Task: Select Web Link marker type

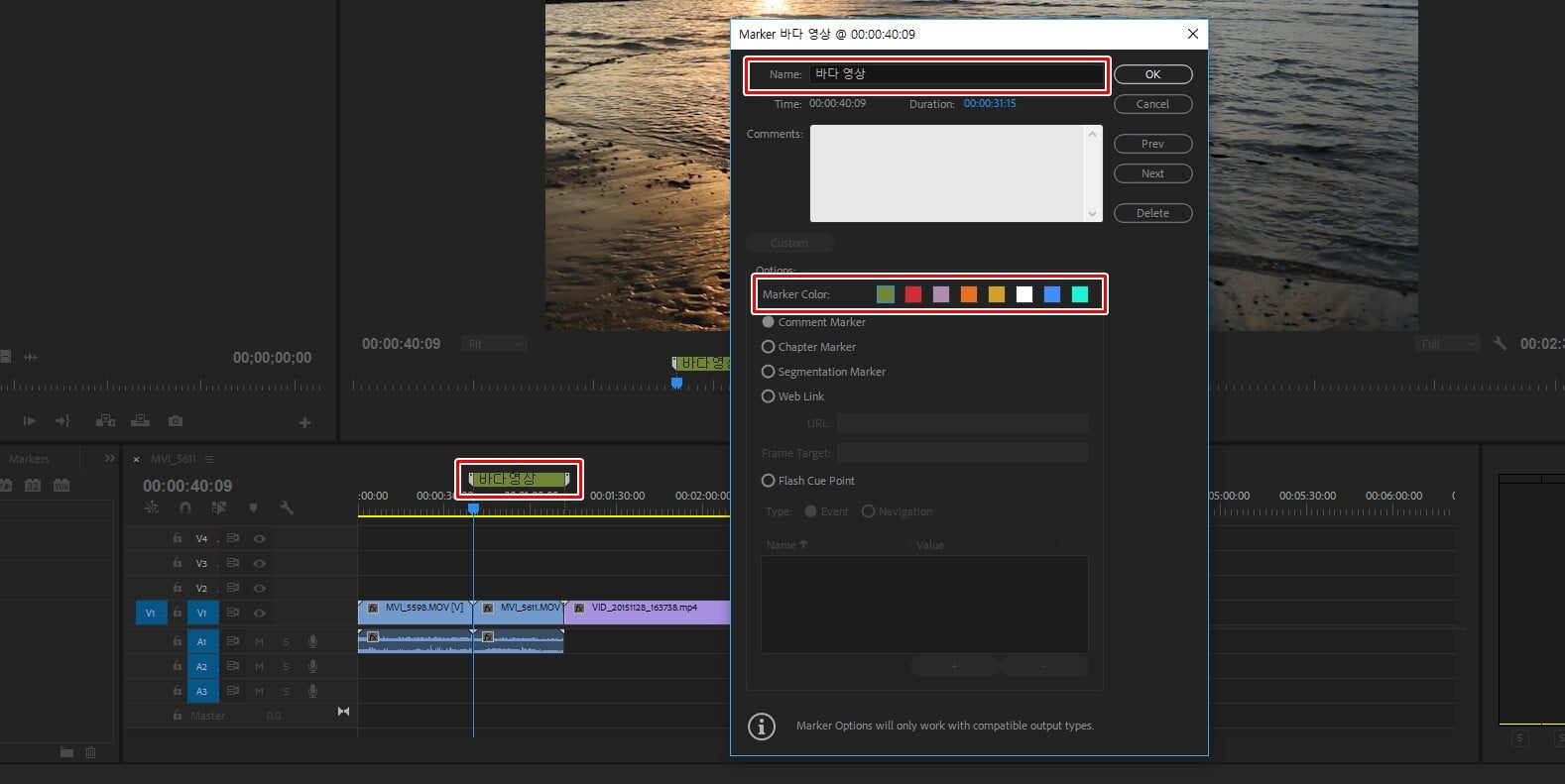Action: [x=768, y=396]
